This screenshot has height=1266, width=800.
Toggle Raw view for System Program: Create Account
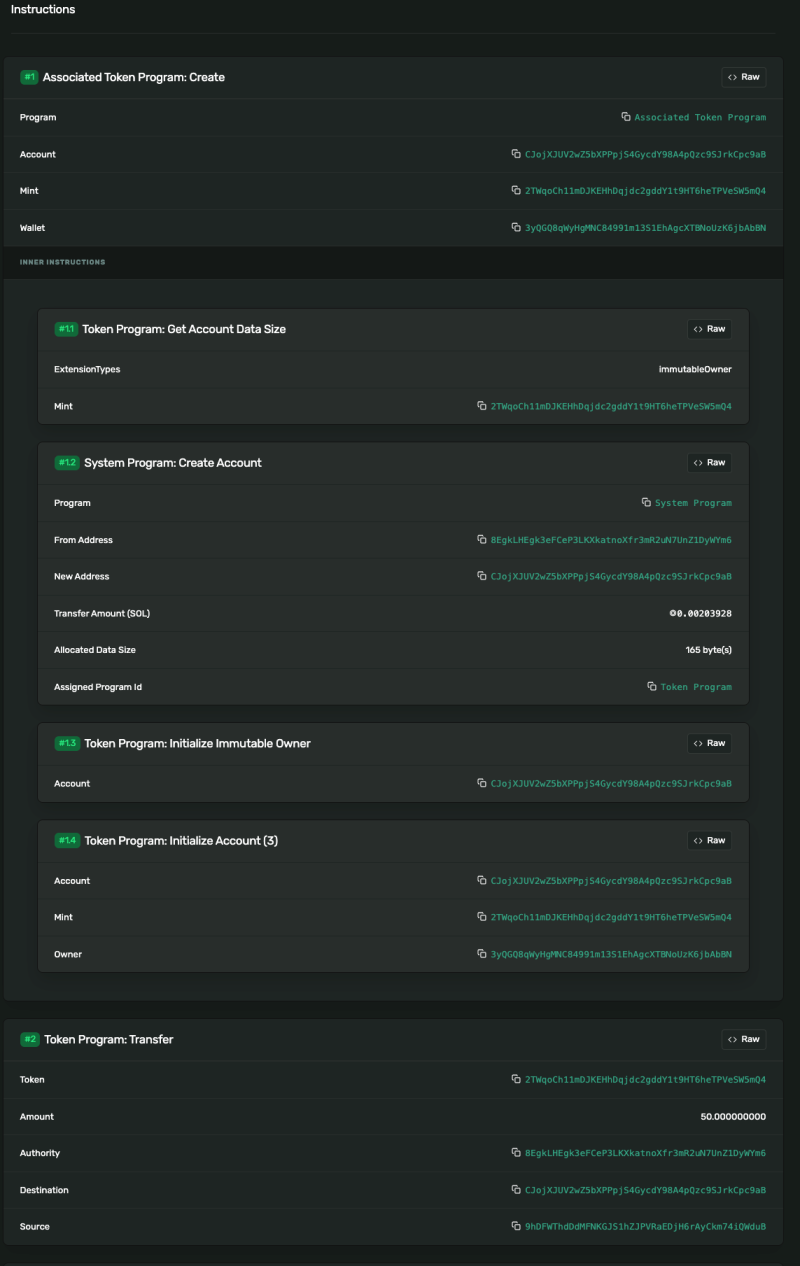[709, 463]
